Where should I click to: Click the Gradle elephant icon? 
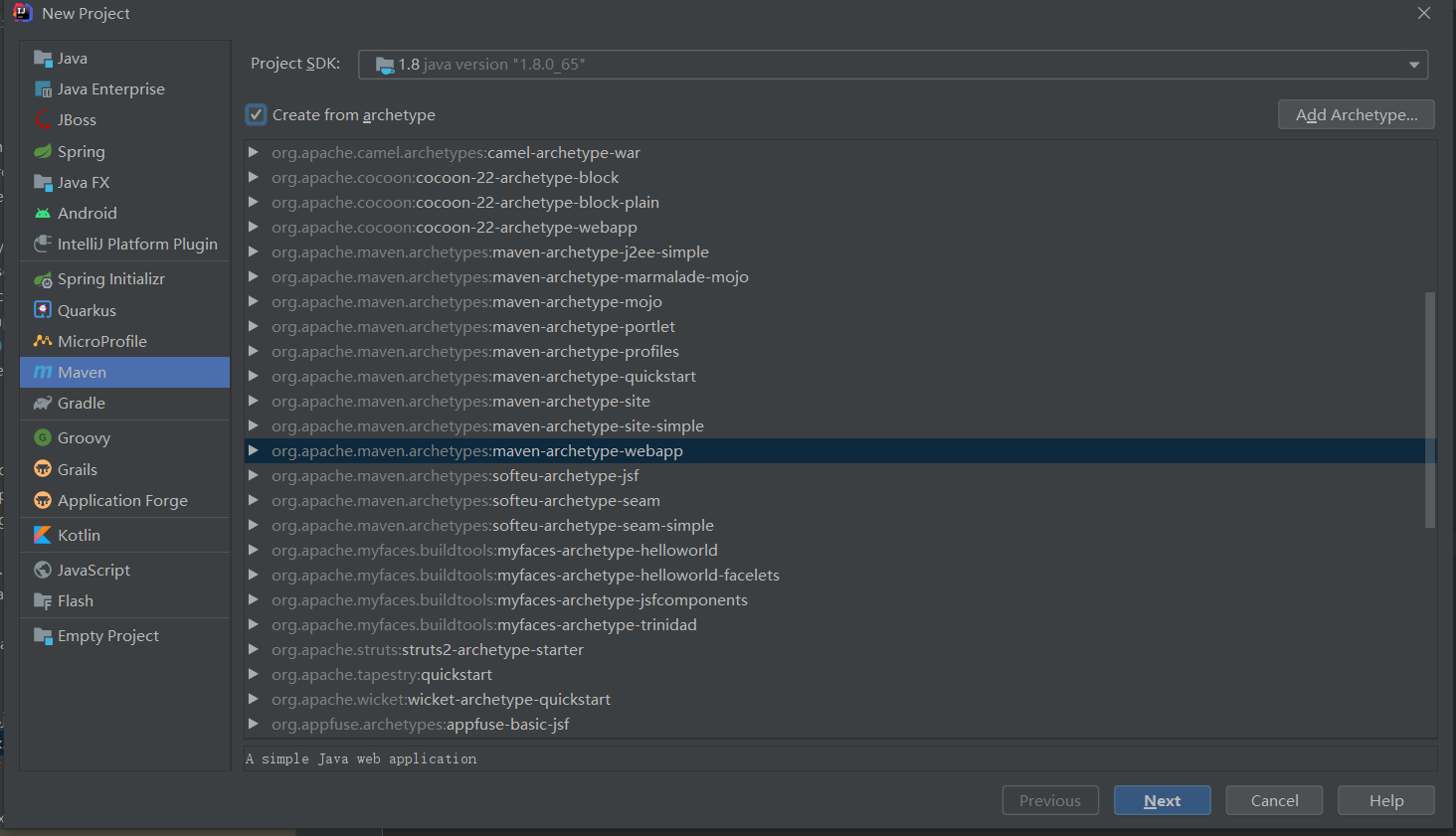pos(43,404)
